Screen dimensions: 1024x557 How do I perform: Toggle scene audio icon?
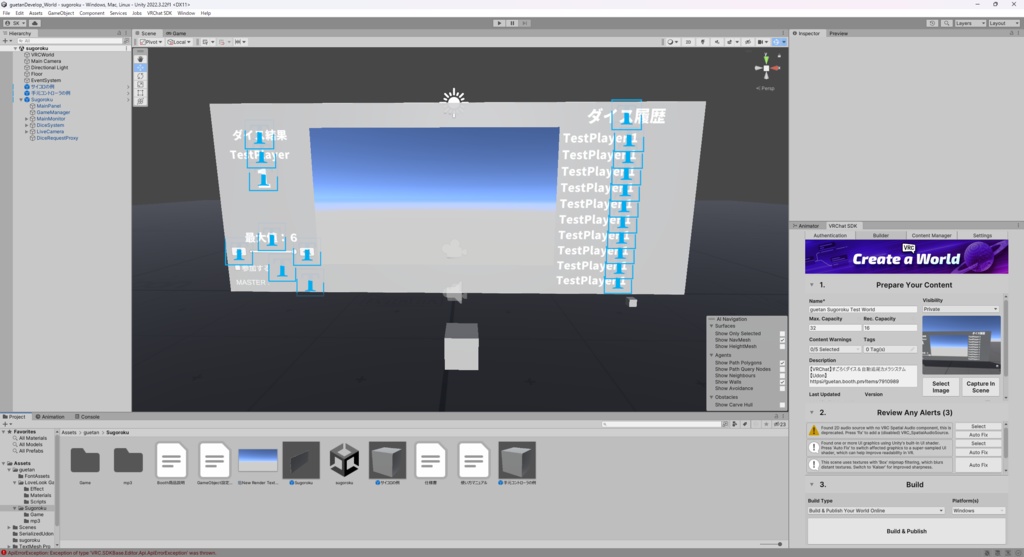click(x=717, y=42)
